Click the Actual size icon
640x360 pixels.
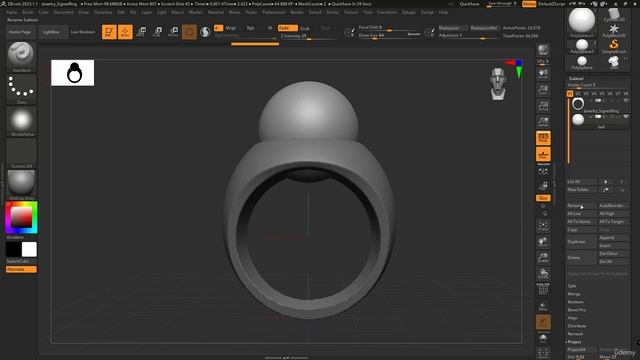(543, 106)
